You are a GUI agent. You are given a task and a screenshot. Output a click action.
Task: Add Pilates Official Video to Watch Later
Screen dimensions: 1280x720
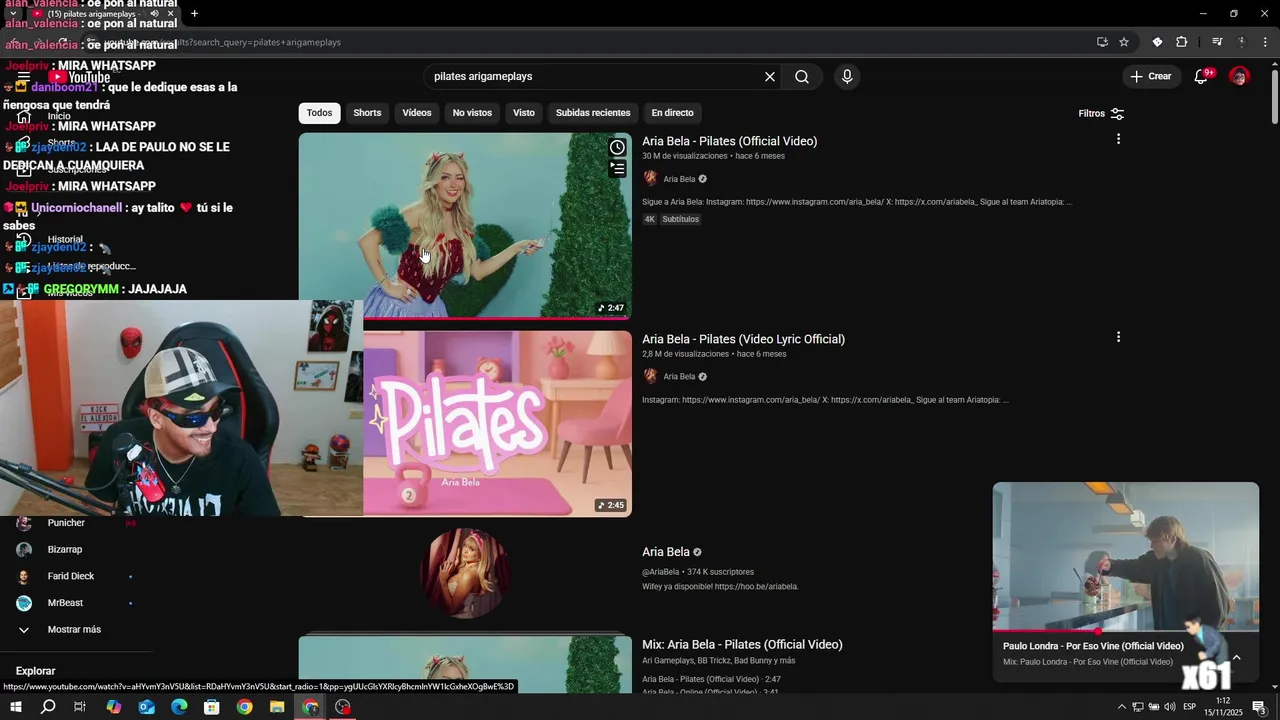618,148
